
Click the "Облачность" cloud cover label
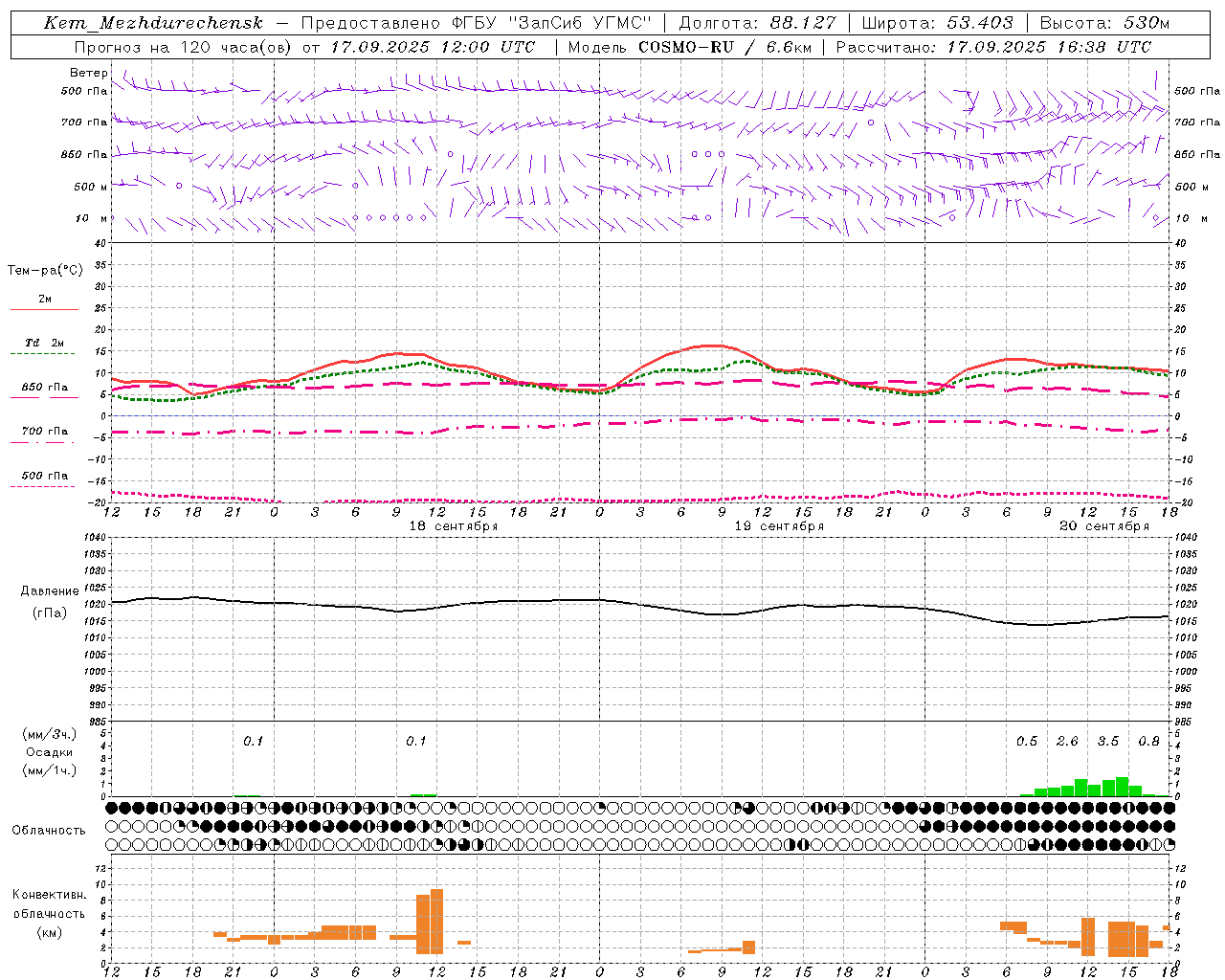(x=49, y=830)
